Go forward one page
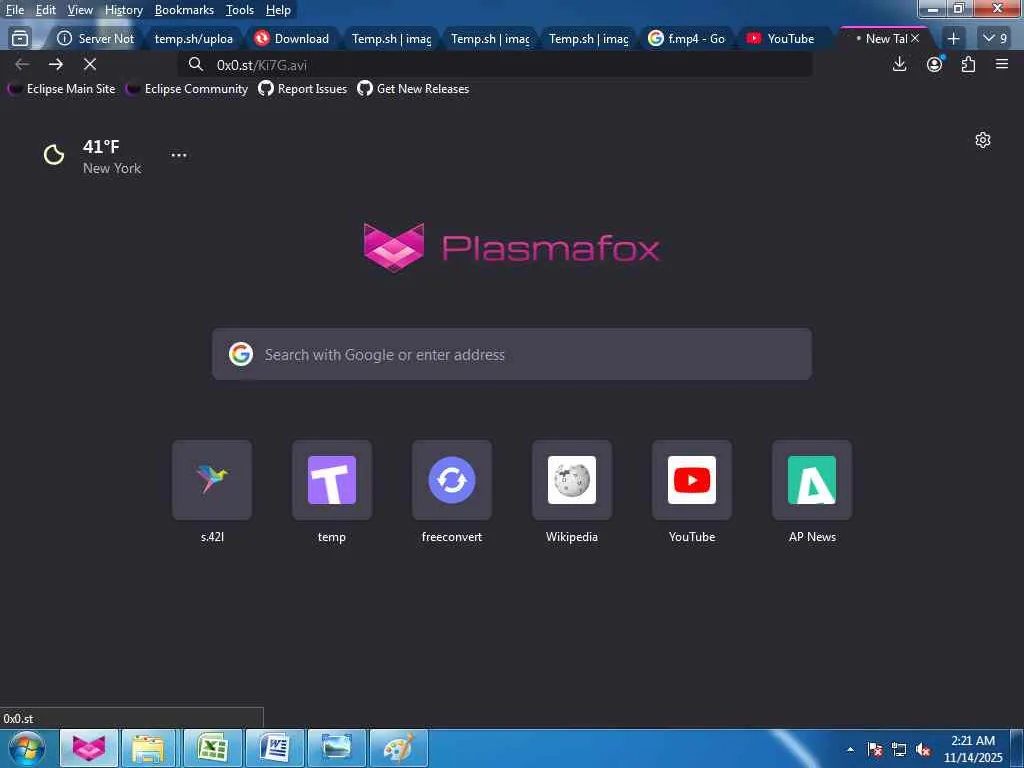1024x768 pixels. coord(56,64)
